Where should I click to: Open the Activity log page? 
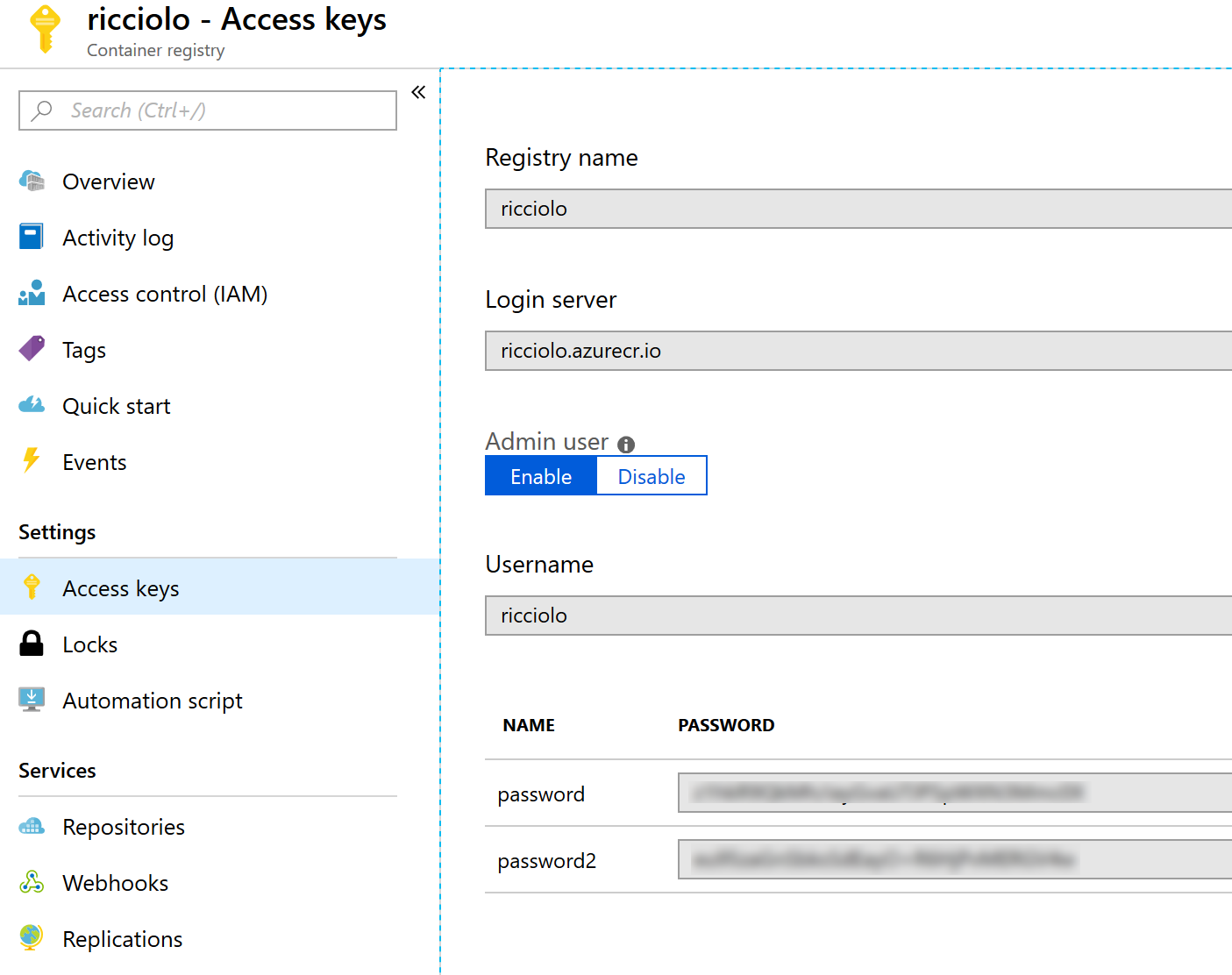click(x=118, y=238)
